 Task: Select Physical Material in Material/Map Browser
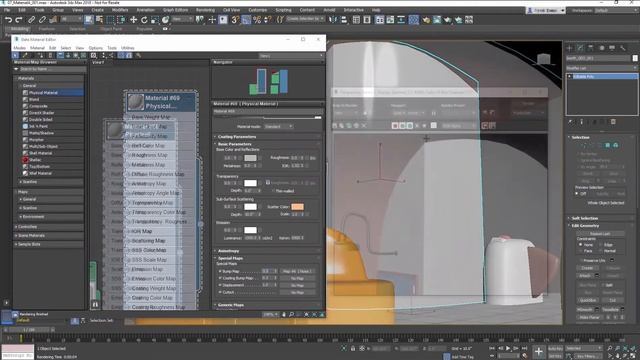click(x=53, y=93)
